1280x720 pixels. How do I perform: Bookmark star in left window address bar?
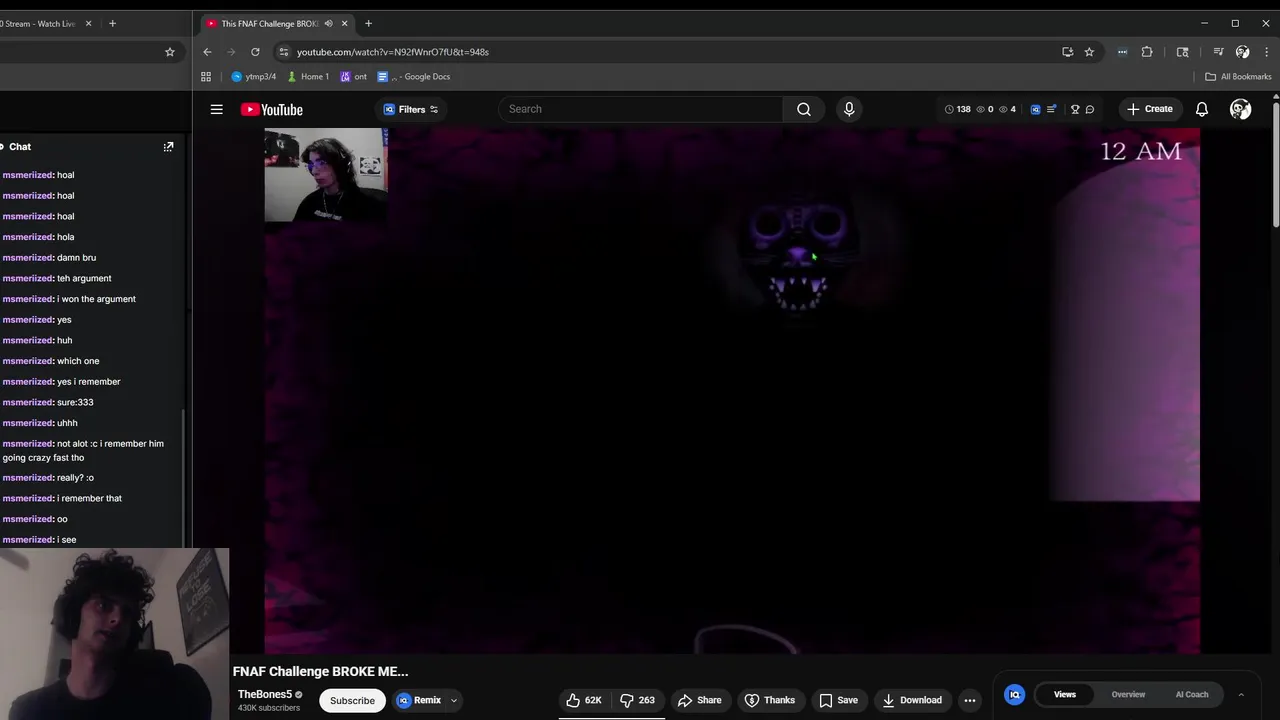click(x=170, y=52)
